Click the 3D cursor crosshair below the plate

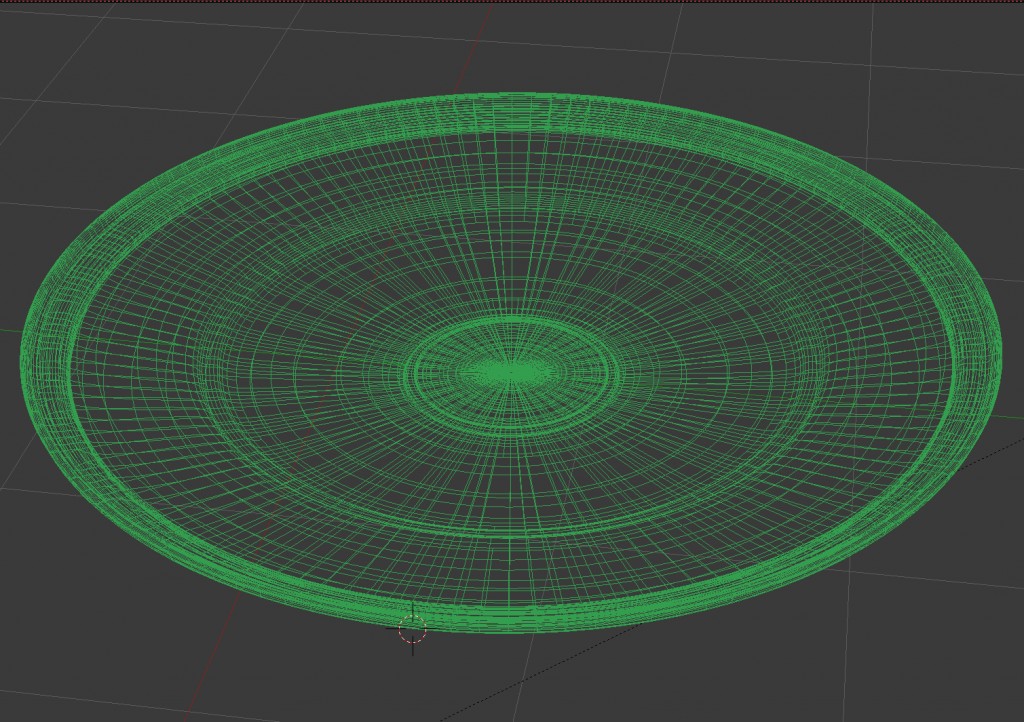coord(412,630)
